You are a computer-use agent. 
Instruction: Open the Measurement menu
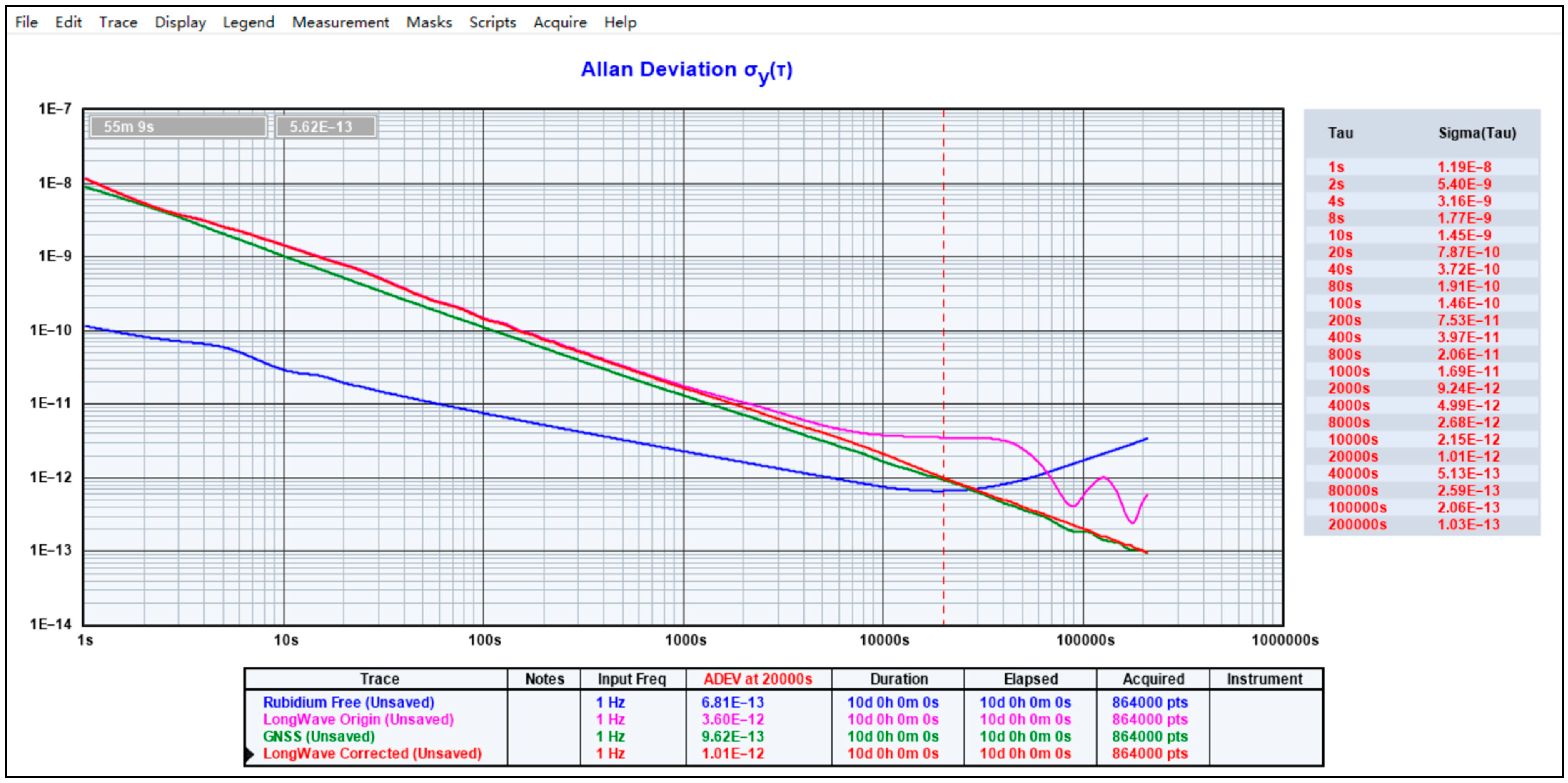[x=340, y=22]
